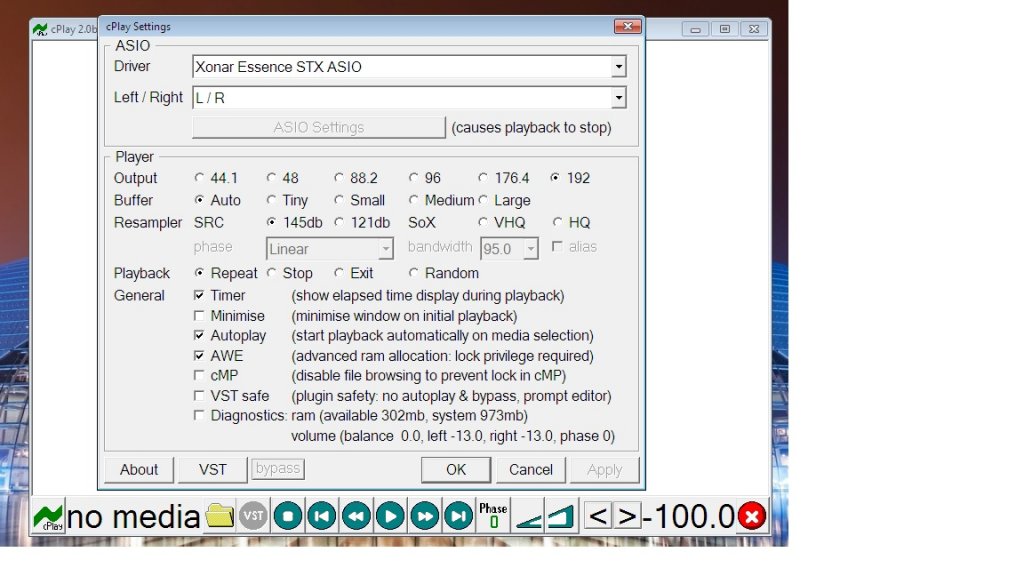
Task: Toggle the Autoplay checkbox
Action: (x=199, y=335)
